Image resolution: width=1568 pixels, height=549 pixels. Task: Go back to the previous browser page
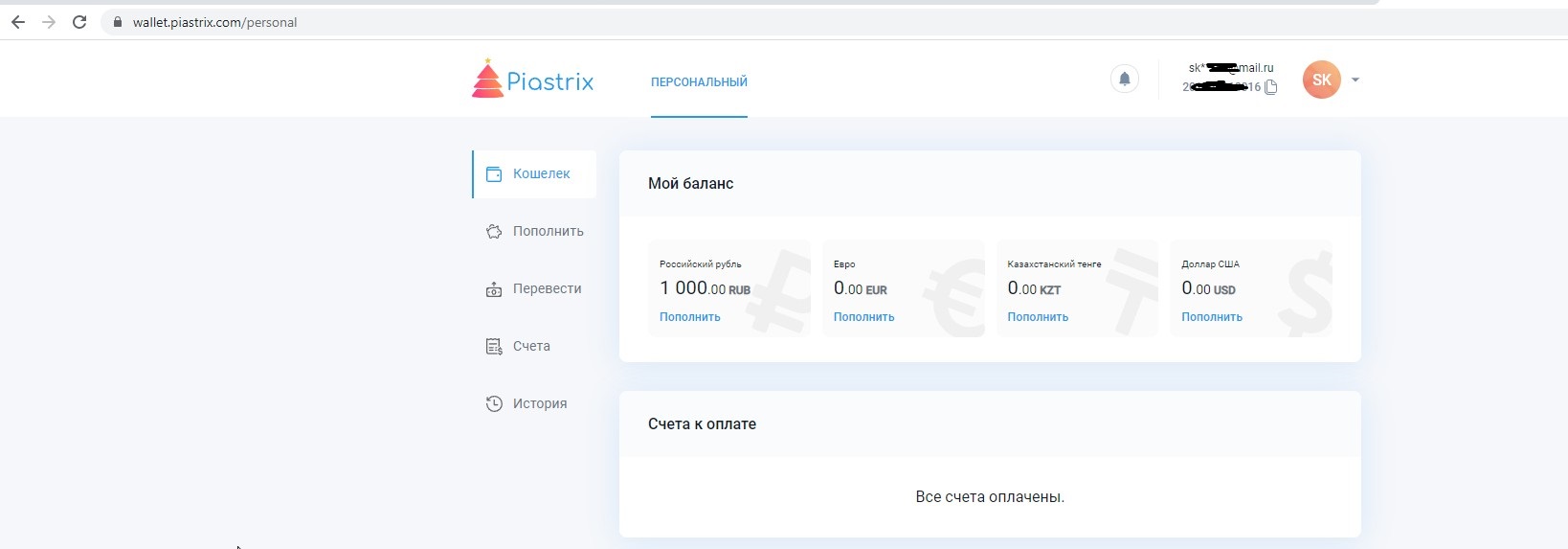[x=18, y=22]
